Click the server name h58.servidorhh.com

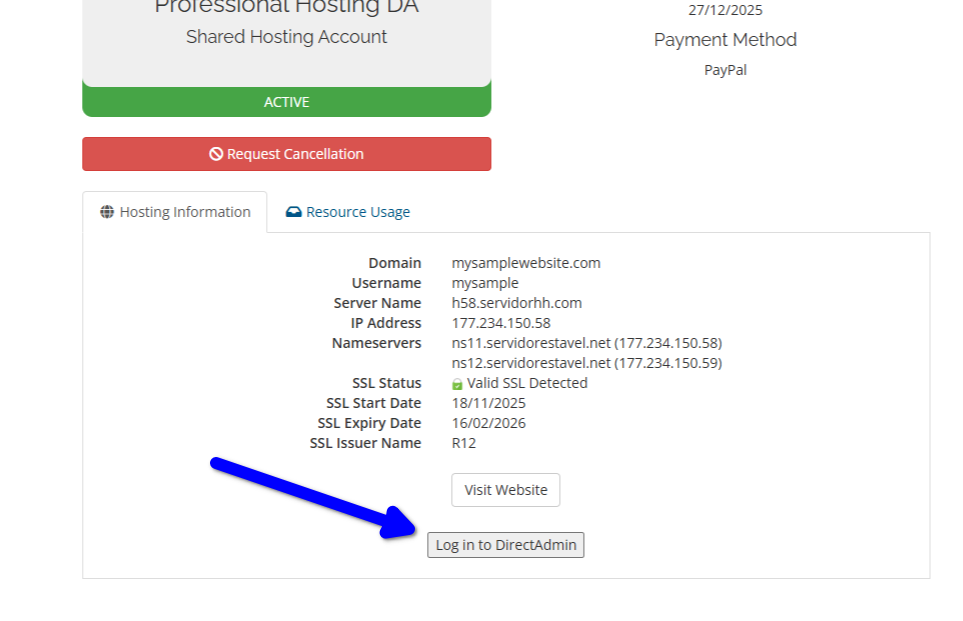[x=518, y=302]
